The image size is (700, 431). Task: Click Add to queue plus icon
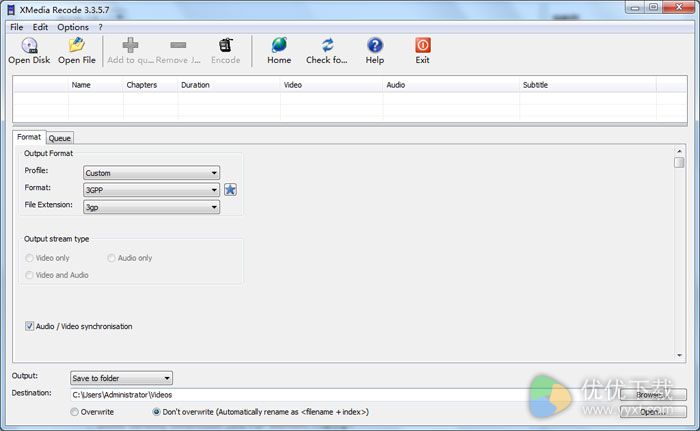pyautogui.click(x=130, y=45)
